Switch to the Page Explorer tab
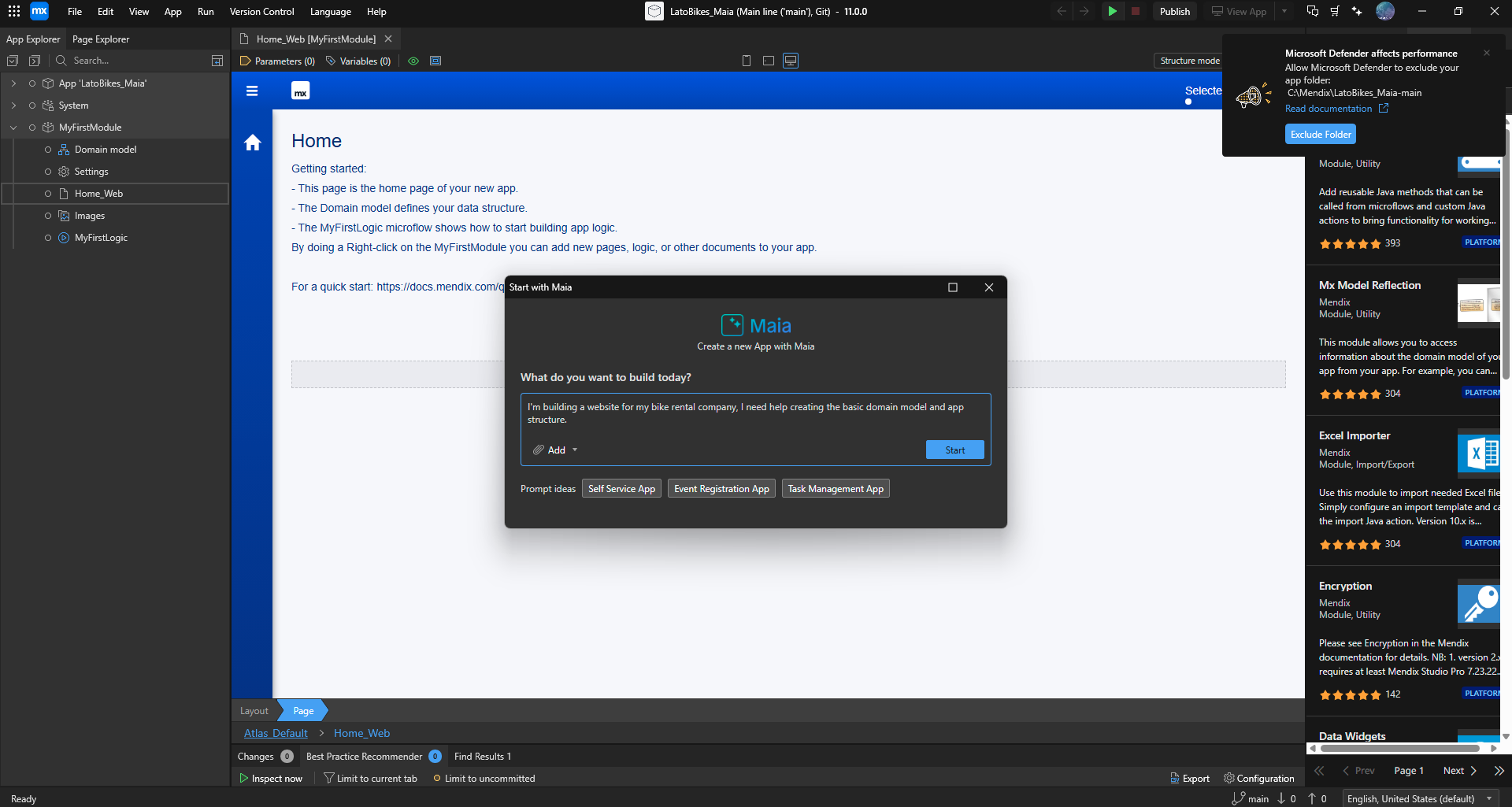This screenshot has width=1512, height=807. (101, 39)
